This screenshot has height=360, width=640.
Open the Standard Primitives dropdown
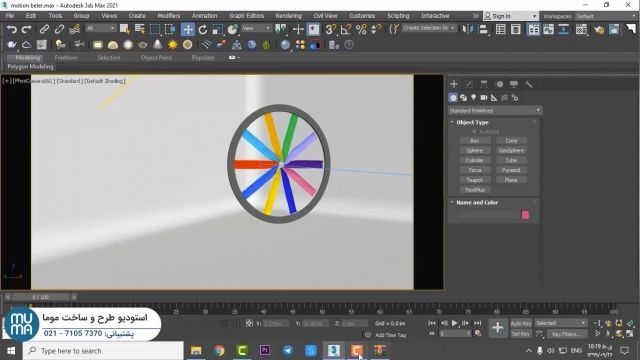pos(495,111)
